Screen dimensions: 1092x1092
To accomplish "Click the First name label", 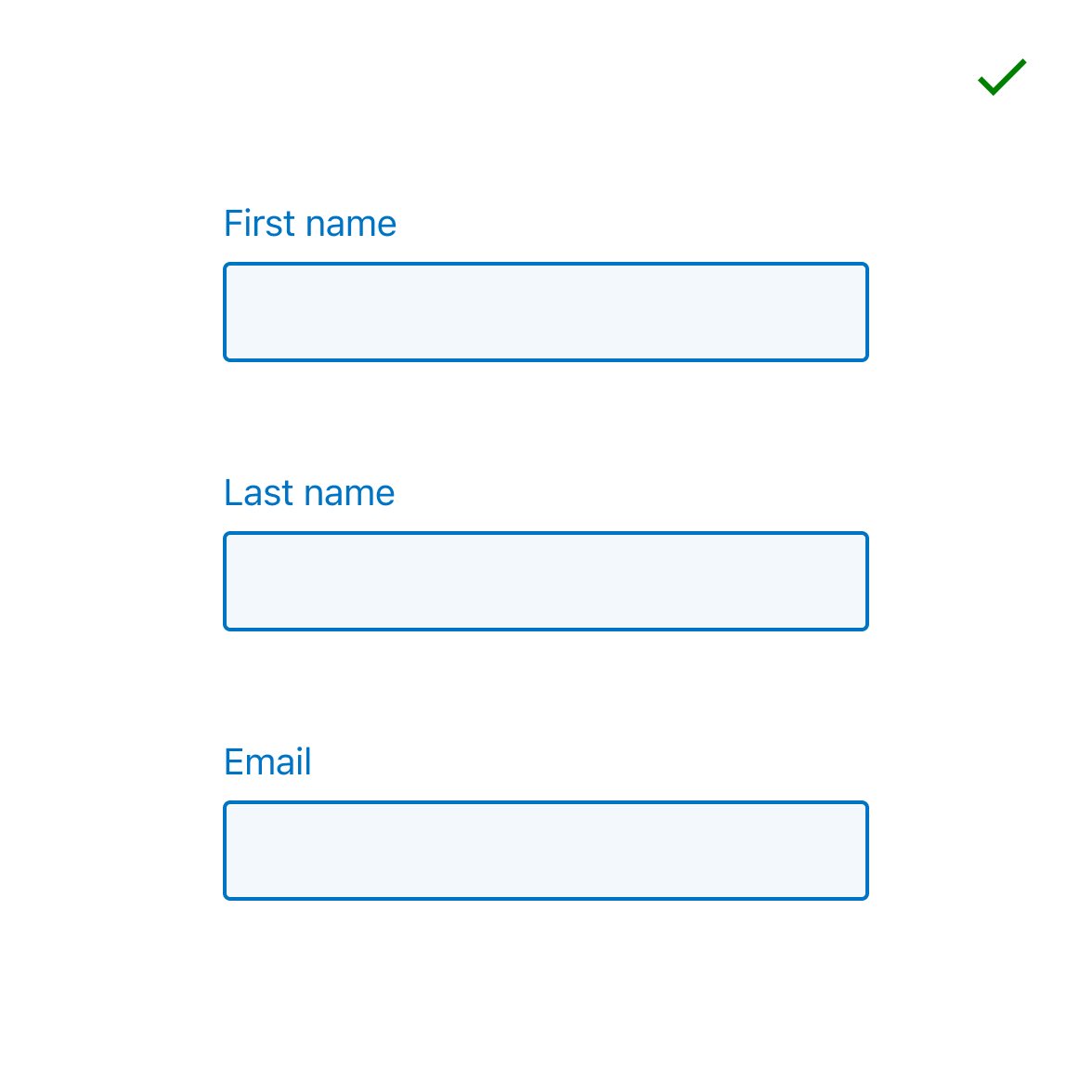I will click(310, 224).
